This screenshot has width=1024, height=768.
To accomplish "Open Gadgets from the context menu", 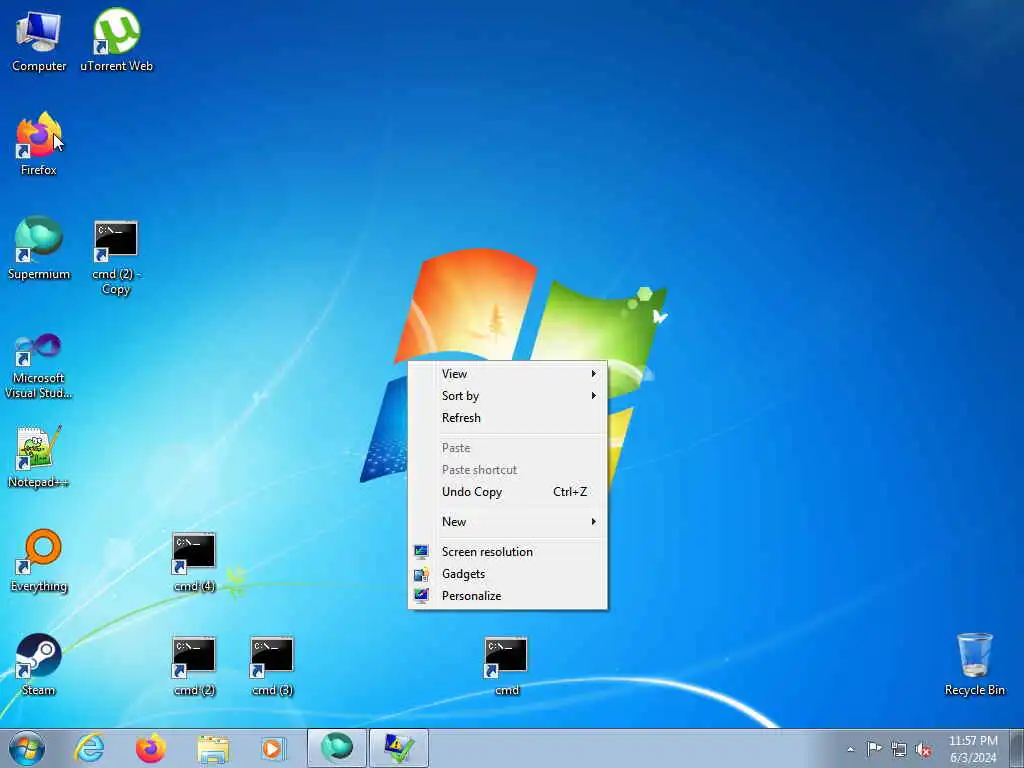I will [507, 574].
